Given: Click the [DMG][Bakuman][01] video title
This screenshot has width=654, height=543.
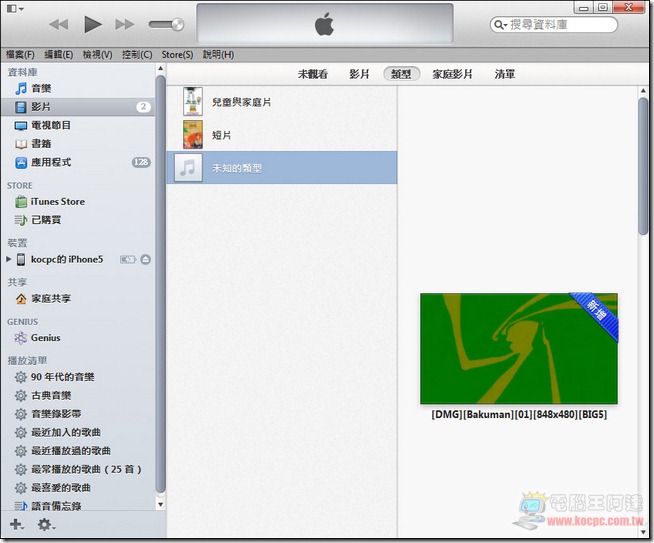Looking at the screenshot, I should (x=519, y=415).
